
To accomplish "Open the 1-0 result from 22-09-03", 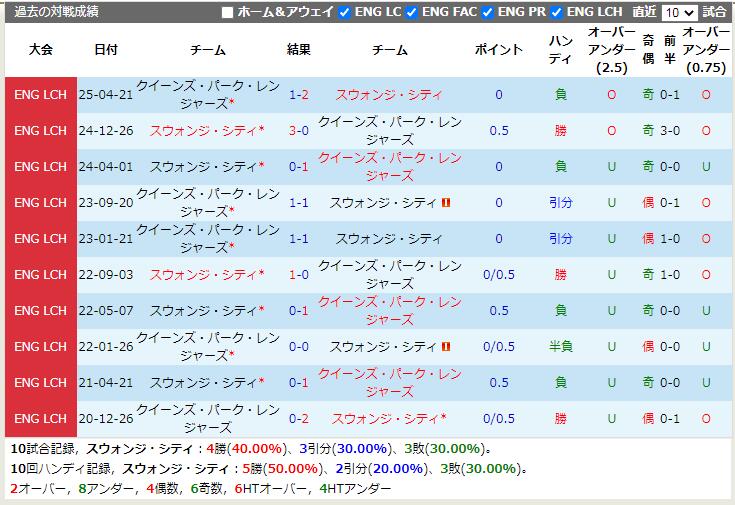I will (298, 275).
